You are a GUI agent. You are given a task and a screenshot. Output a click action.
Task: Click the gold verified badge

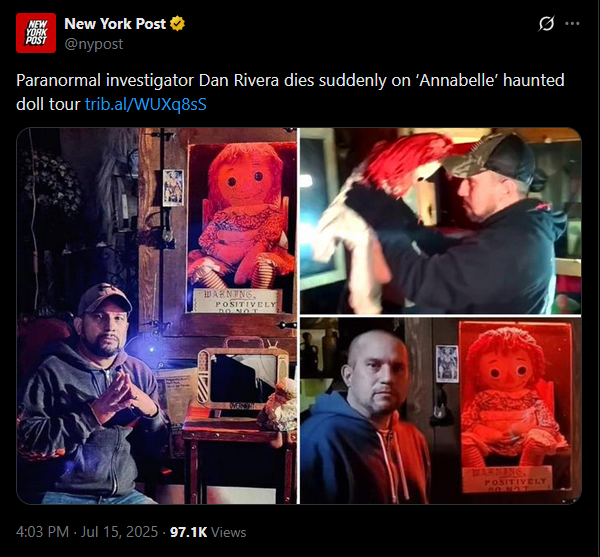click(178, 24)
